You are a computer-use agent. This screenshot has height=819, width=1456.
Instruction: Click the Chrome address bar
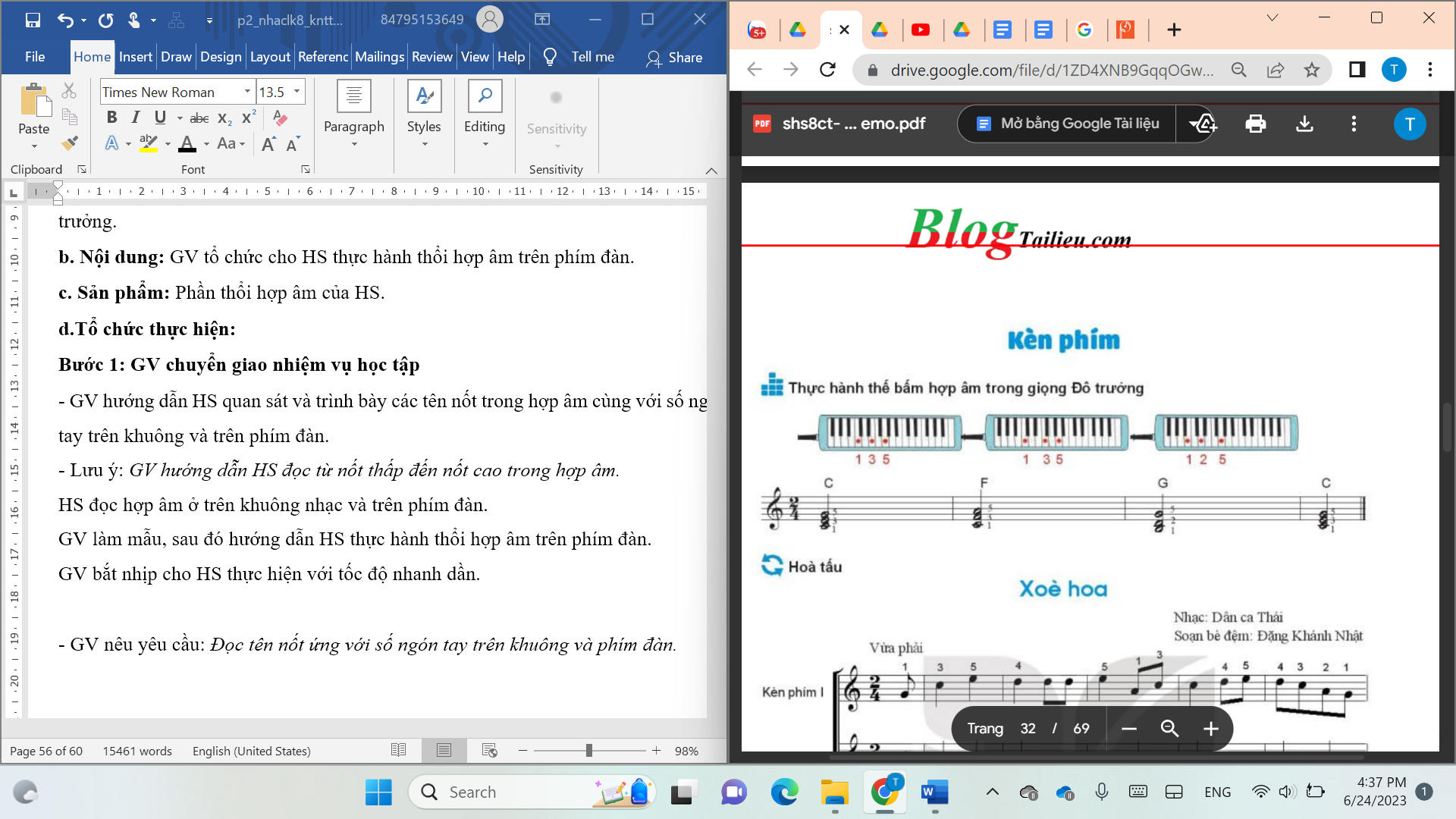tap(1051, 70)
